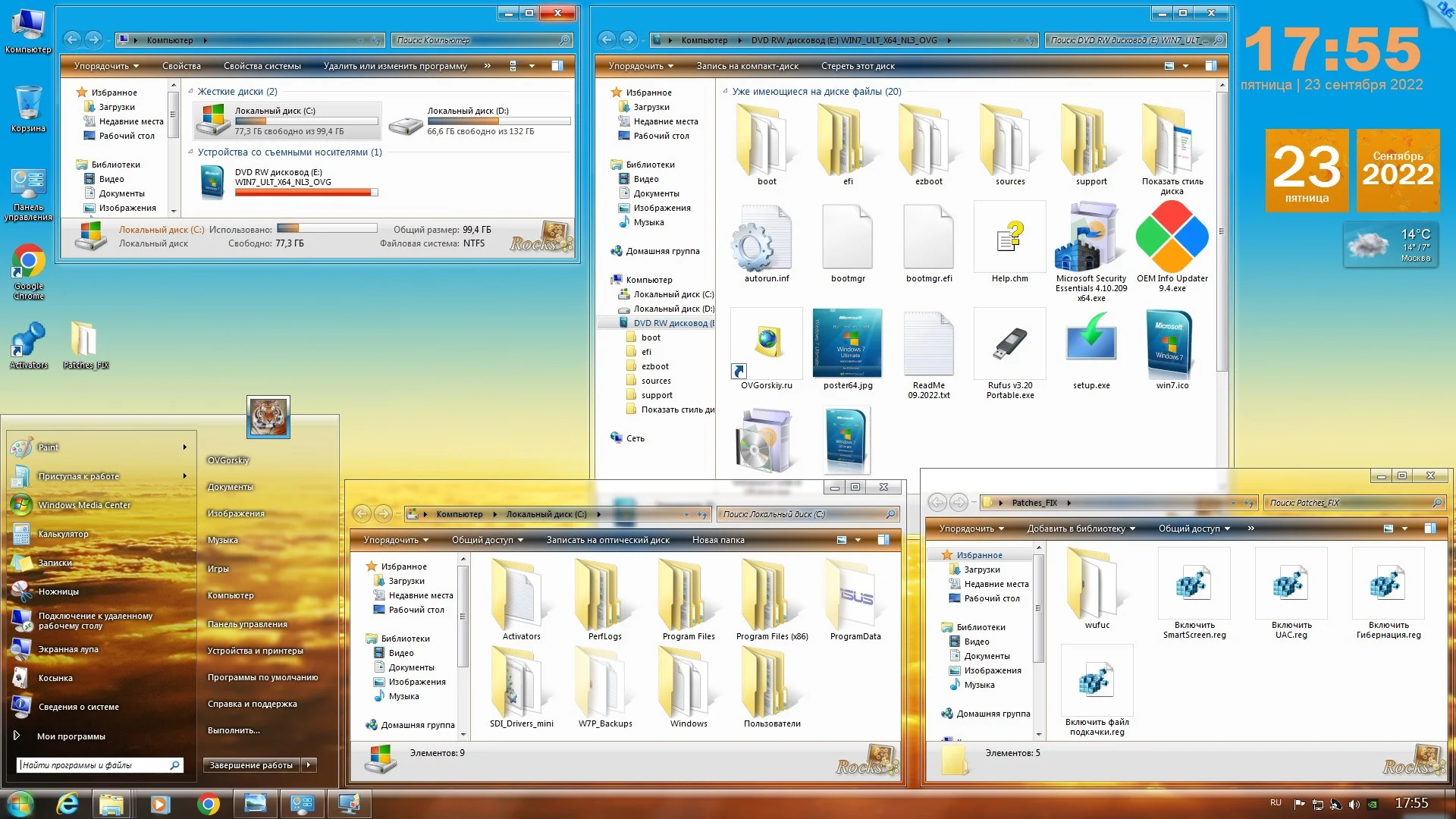Open OEM Info Updater 9.4.exe

[x=1172, y=237]
